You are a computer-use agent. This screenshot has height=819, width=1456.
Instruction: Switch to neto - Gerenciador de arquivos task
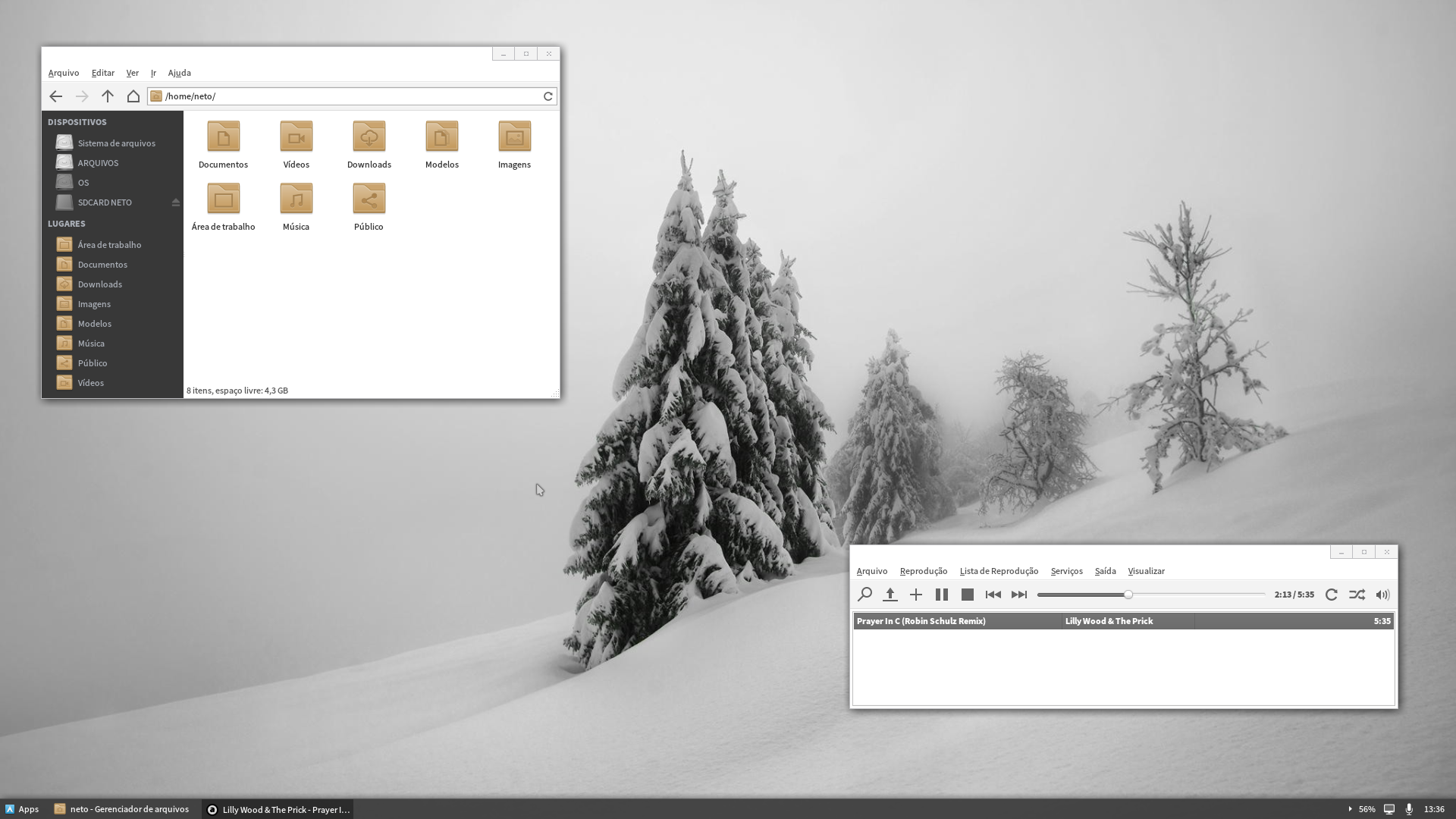coord(122,809)
